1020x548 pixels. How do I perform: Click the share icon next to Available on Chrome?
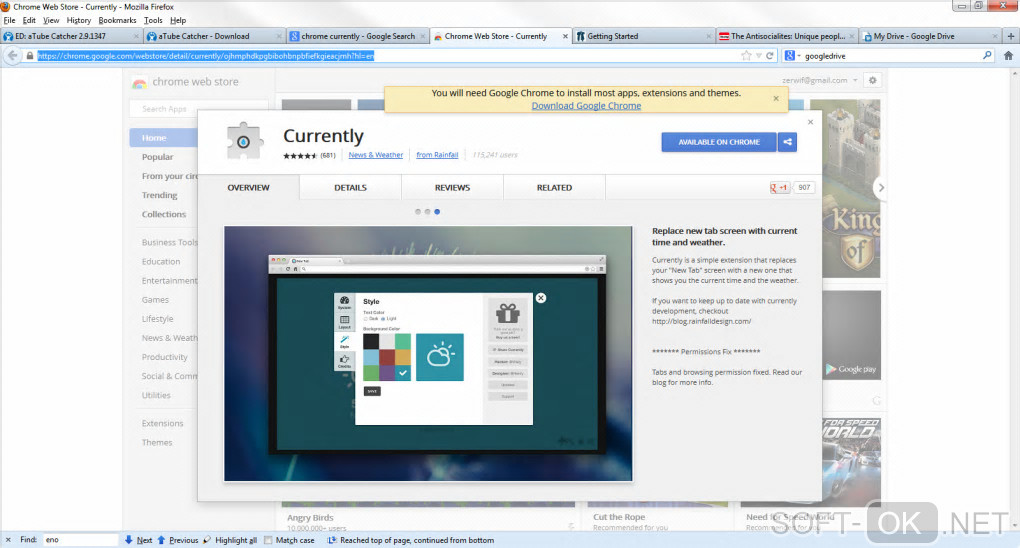tap(787, 142)
